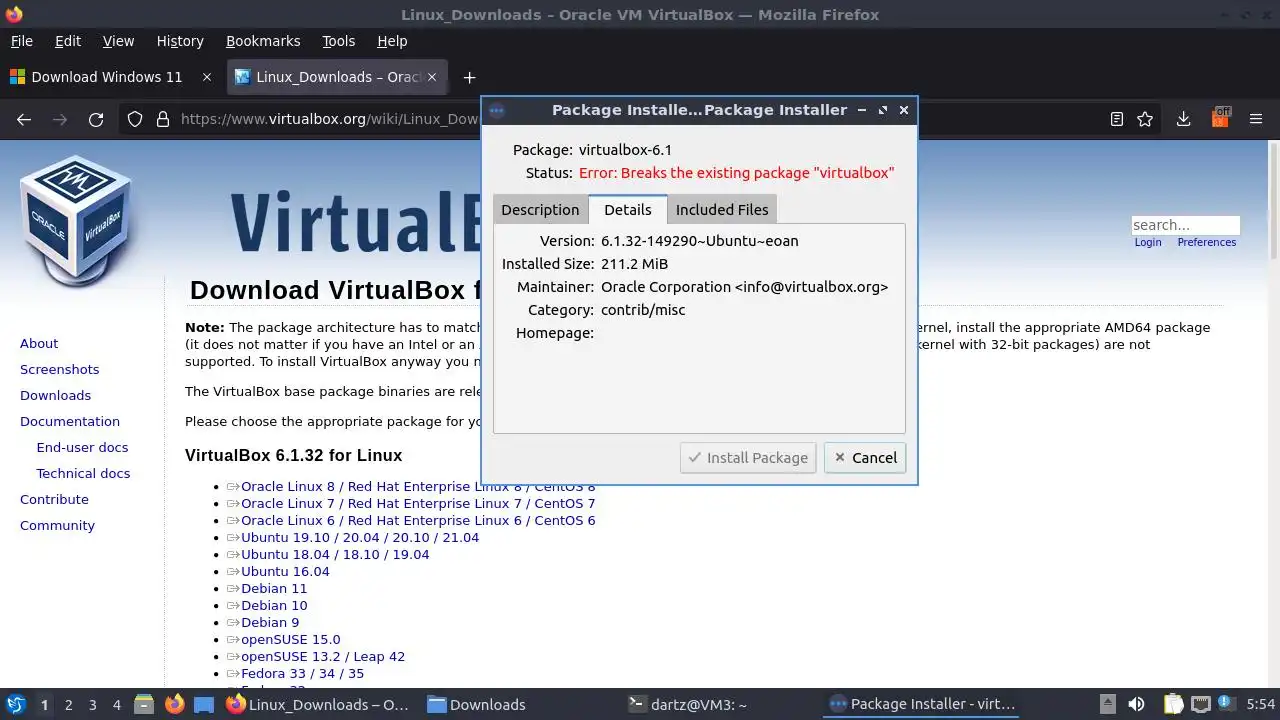
Task: Switch to Downloads folder window in taskbar
Action: 476,704
